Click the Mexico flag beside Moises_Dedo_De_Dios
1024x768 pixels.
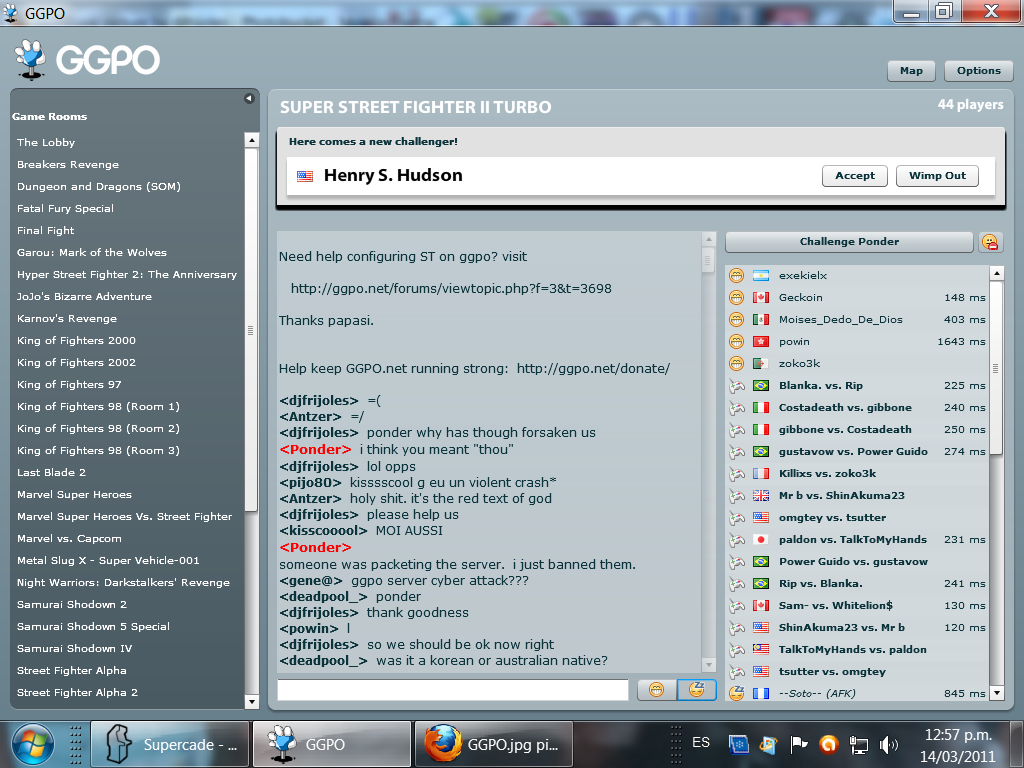pyautogui.click(x=761, y=320)
